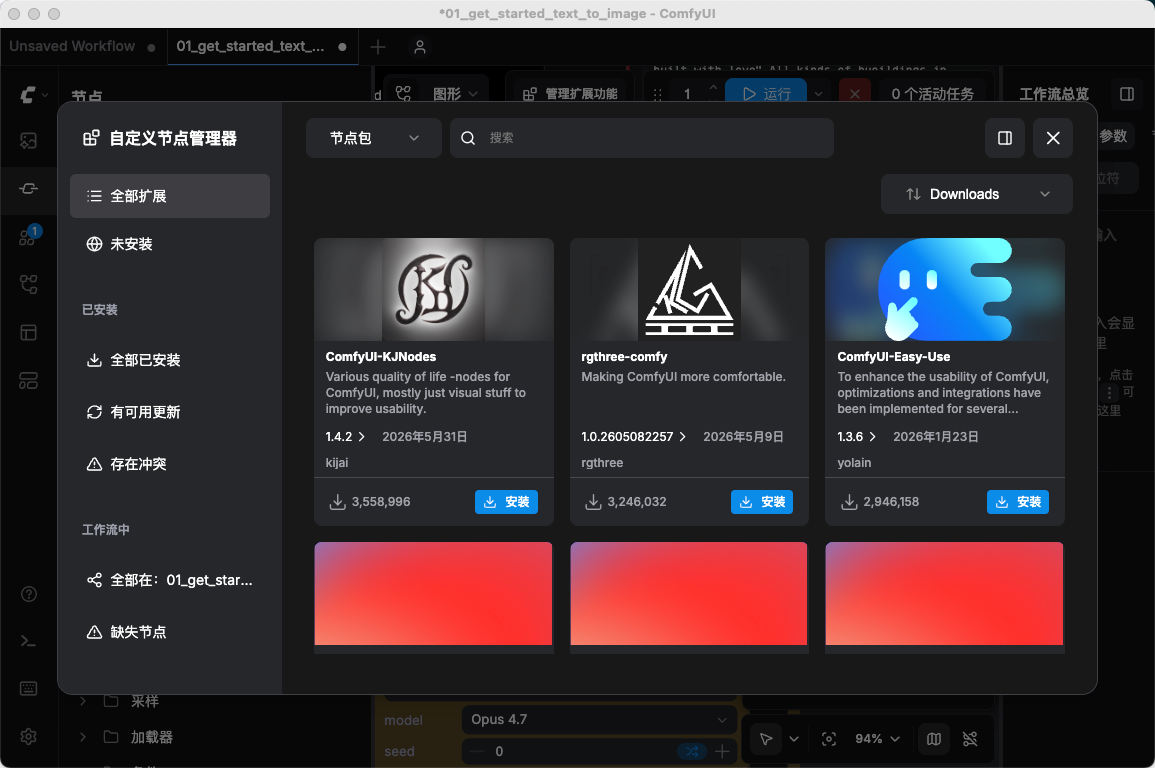Toggle the seed randomize control
This screenshot has height=768, width=1155.
(x=692, y=751)
